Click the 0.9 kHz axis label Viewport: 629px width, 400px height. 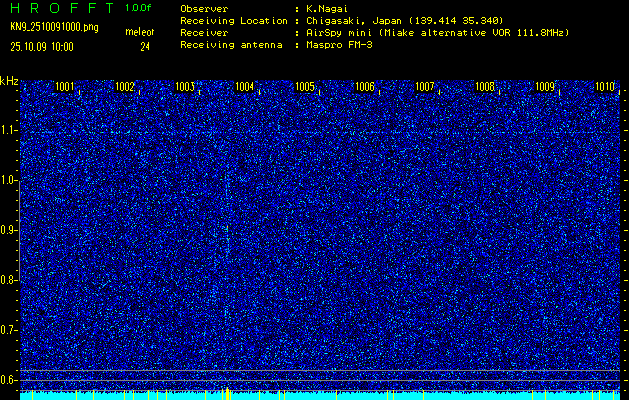pyautogui.click(x=9, y=230)
